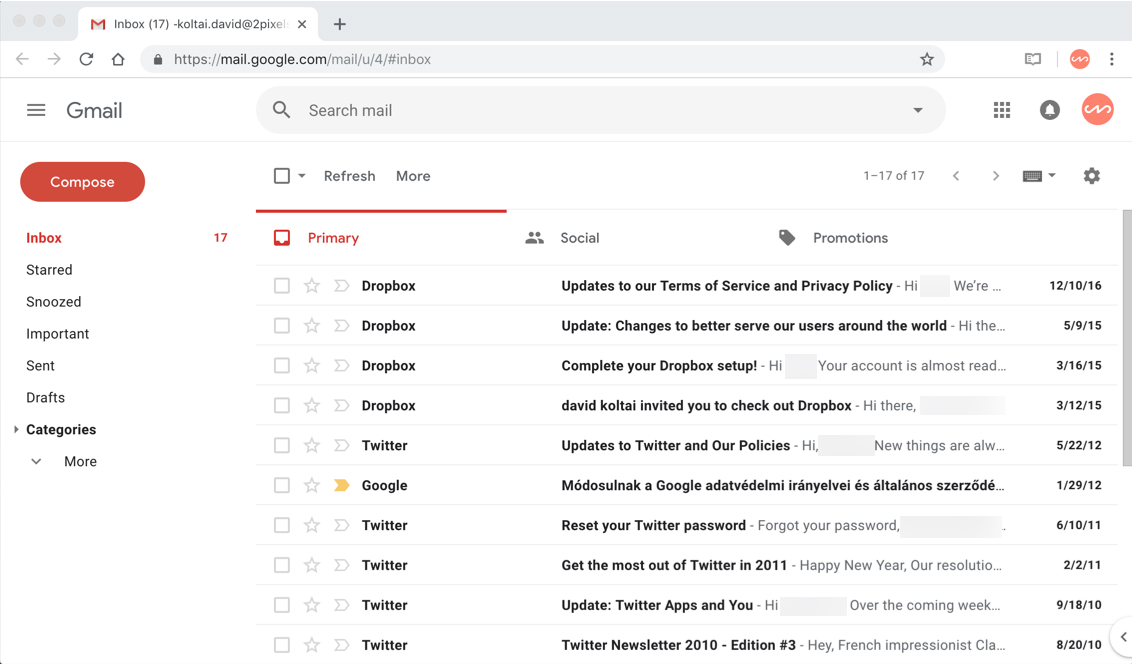1133x664 pixels.
Task: Mark Get the most out of Twitter important
Action: click(342, 565)
